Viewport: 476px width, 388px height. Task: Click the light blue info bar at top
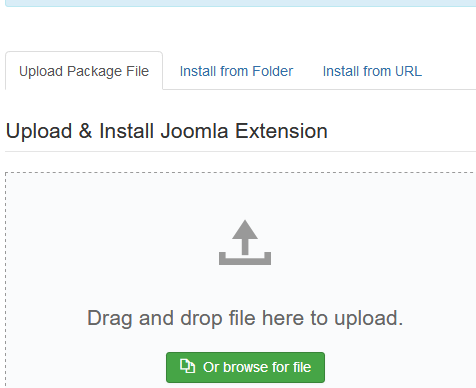click(240, 3)
